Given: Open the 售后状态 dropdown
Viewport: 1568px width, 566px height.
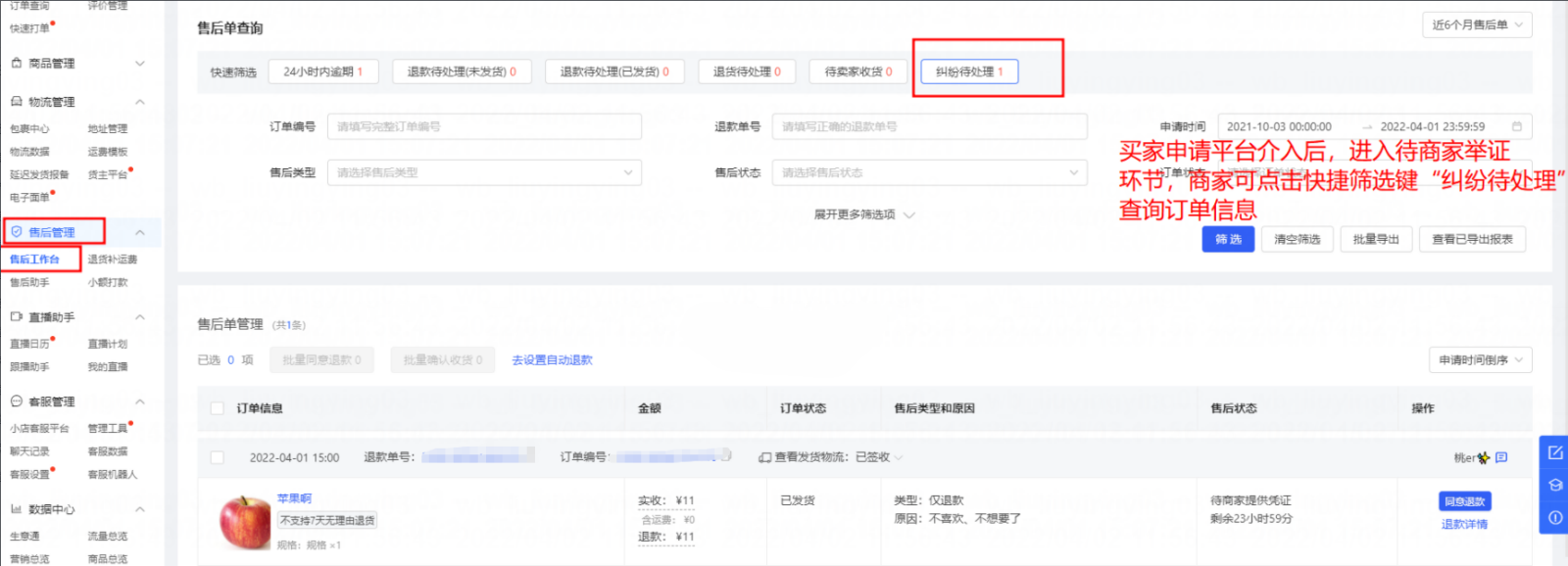Looking at the screenshot, I should coord(929,172).
